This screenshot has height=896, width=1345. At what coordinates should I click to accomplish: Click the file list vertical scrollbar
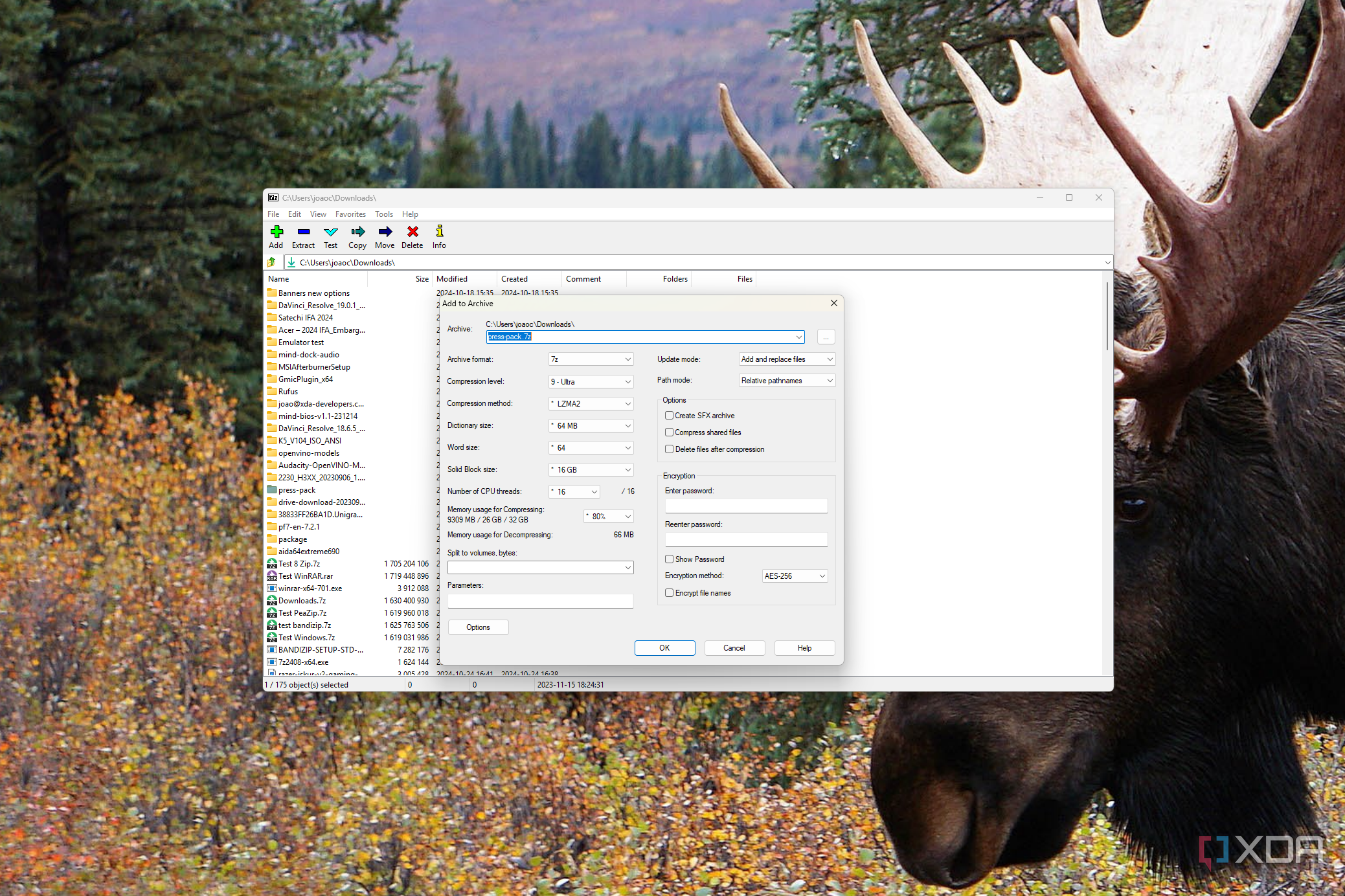(1107, 317)
